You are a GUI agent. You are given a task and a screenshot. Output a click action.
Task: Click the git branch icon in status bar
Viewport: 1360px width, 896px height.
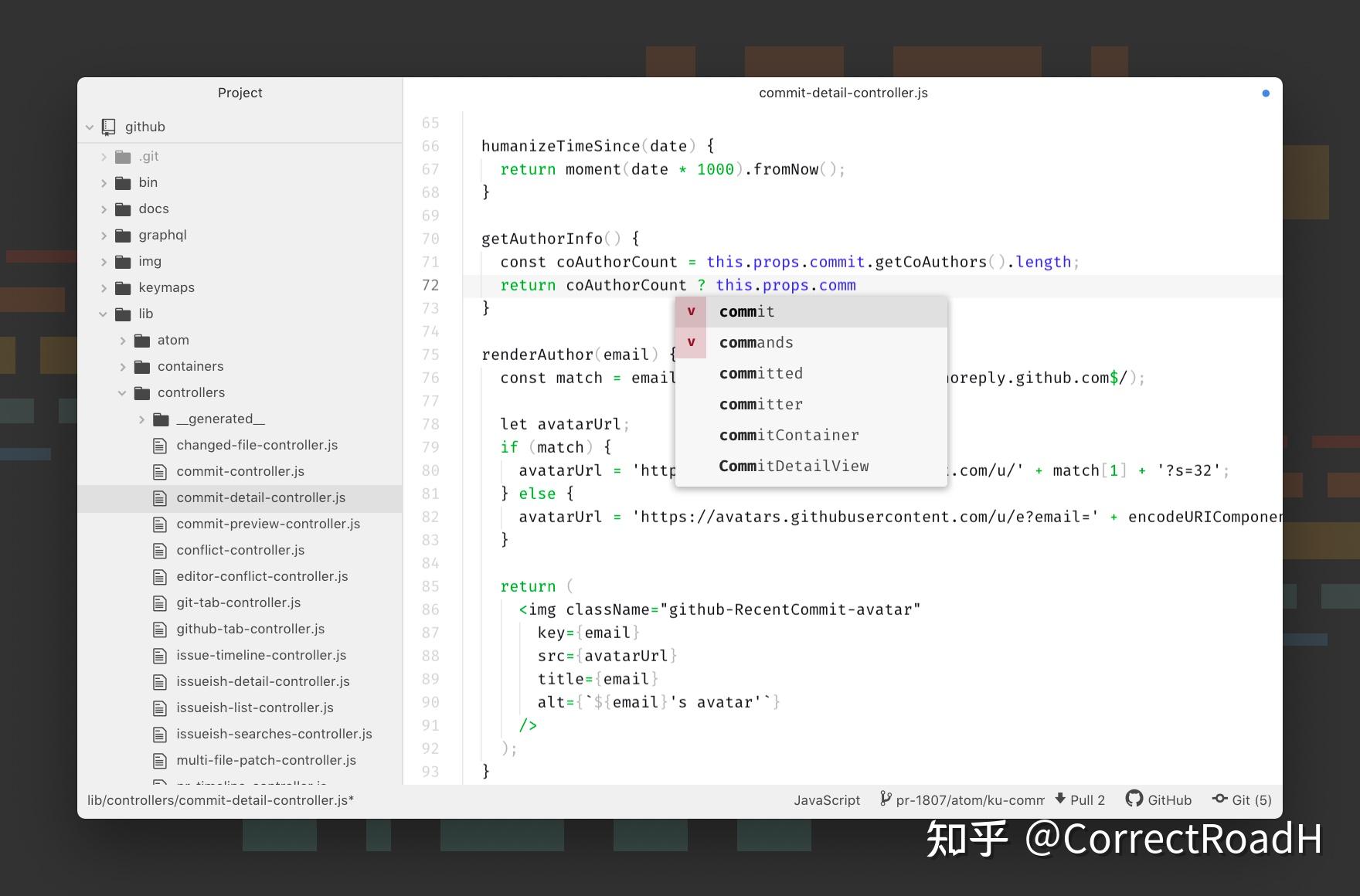tap(885, 799)
